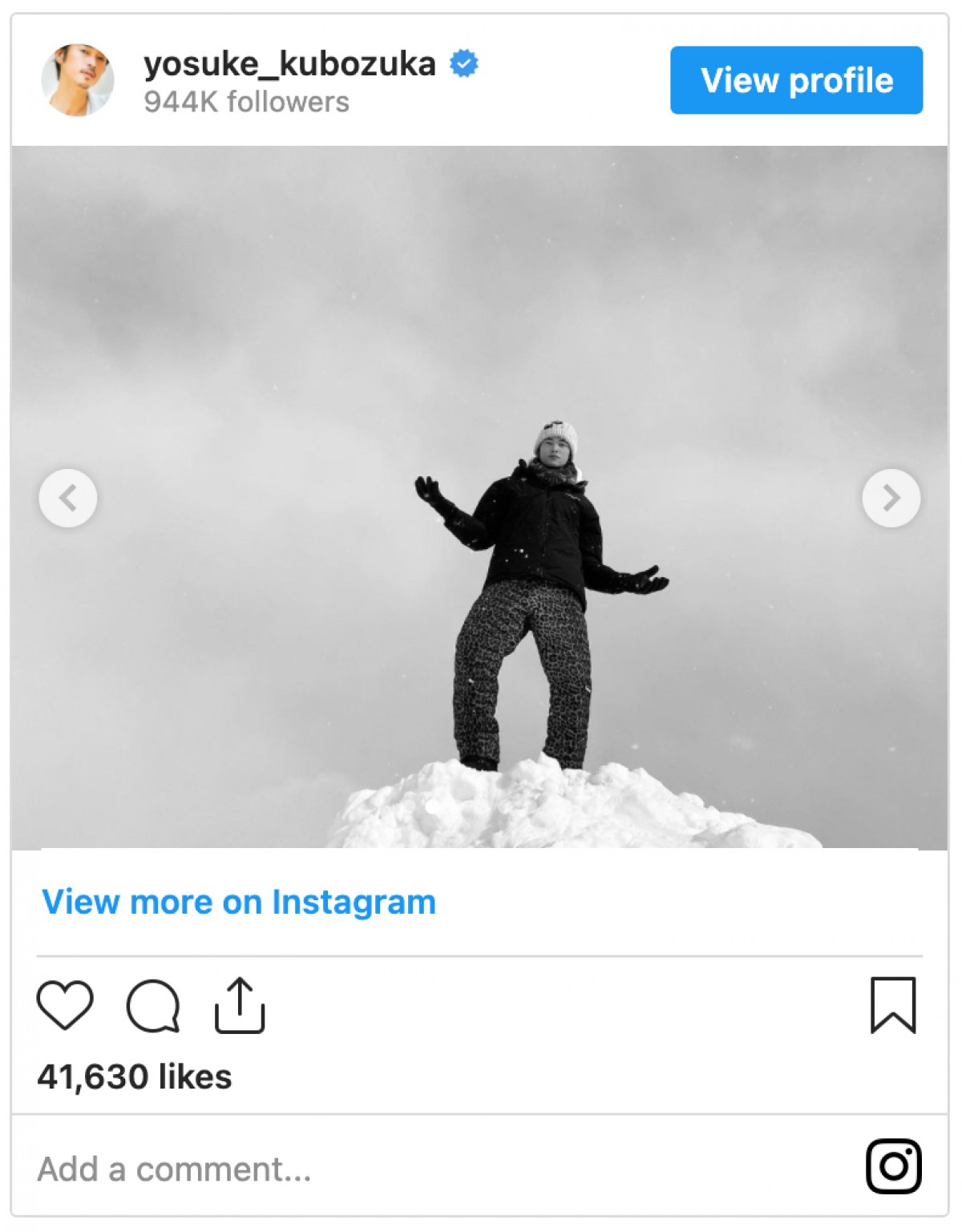Screen dimensions: 962x1232
Task: Open the View more on Instagram link
Action: tap(239, 902)
